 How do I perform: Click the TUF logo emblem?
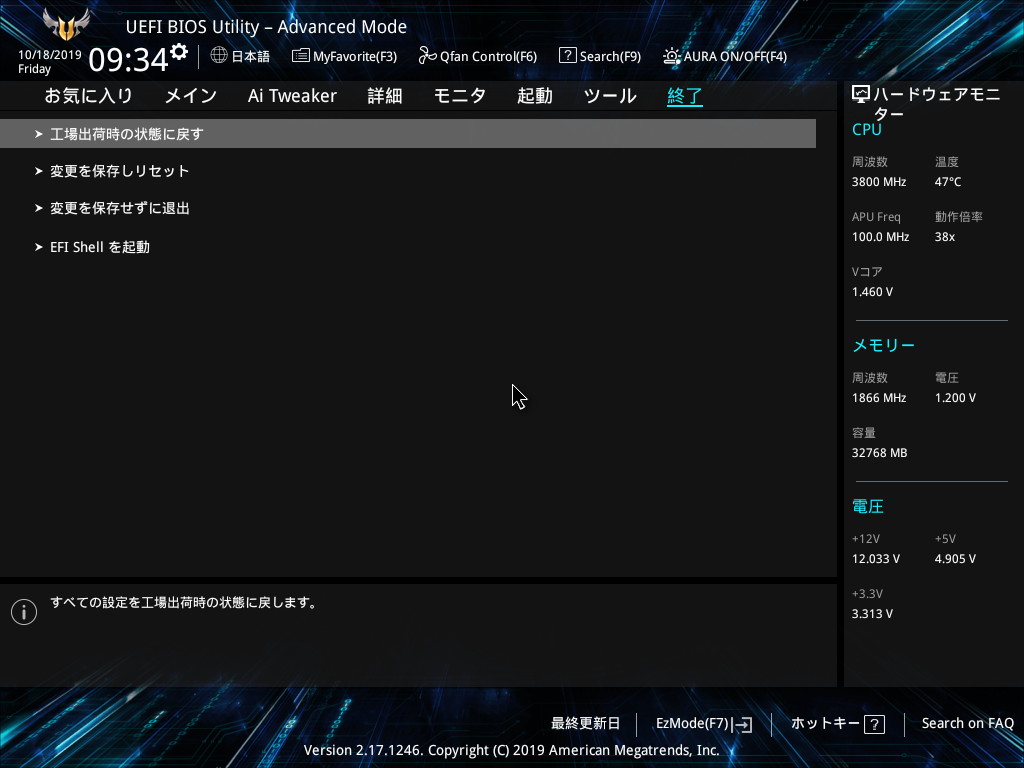pos(65,25)
